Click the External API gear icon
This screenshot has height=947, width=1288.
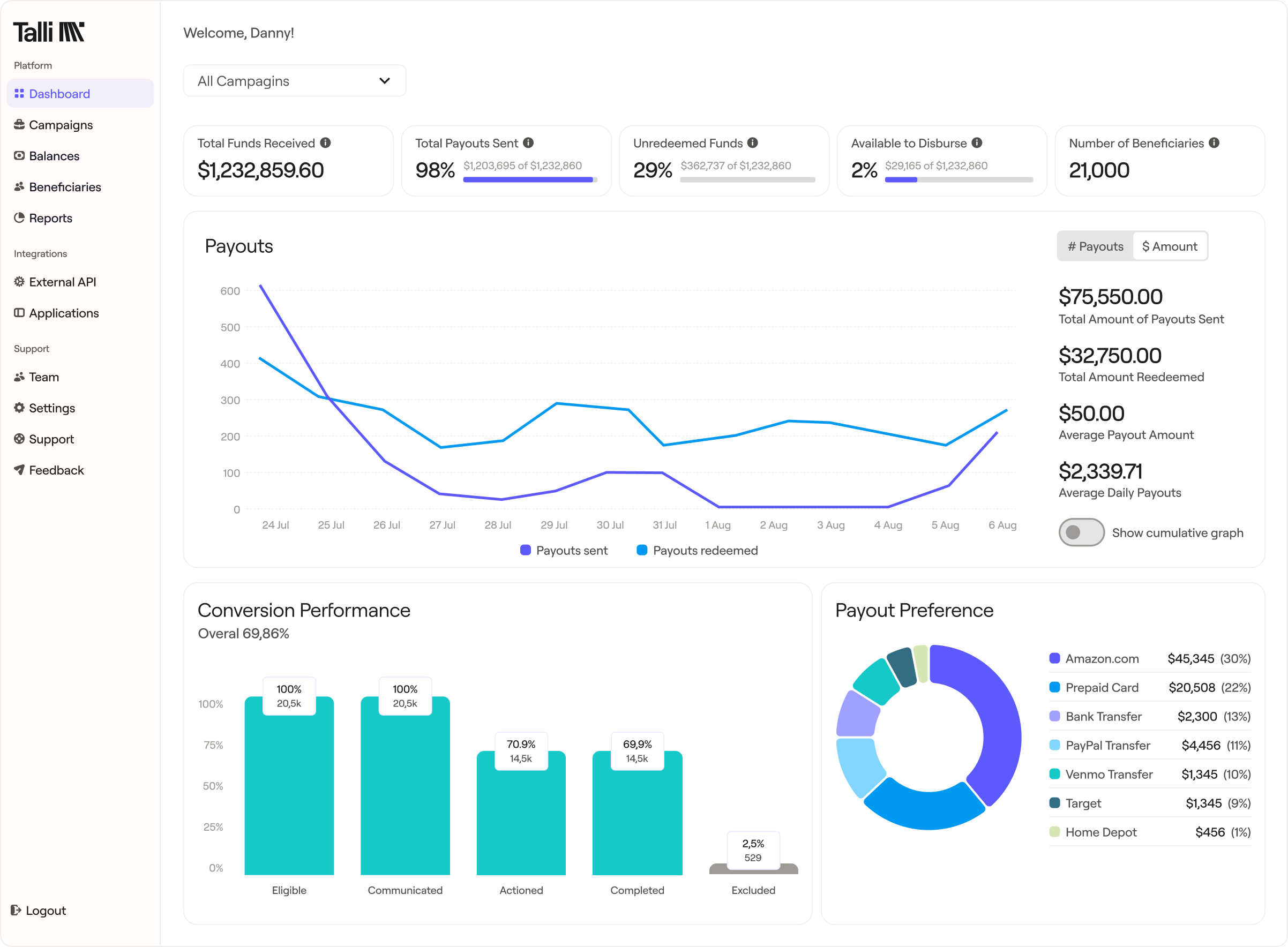tap(19, 281)
